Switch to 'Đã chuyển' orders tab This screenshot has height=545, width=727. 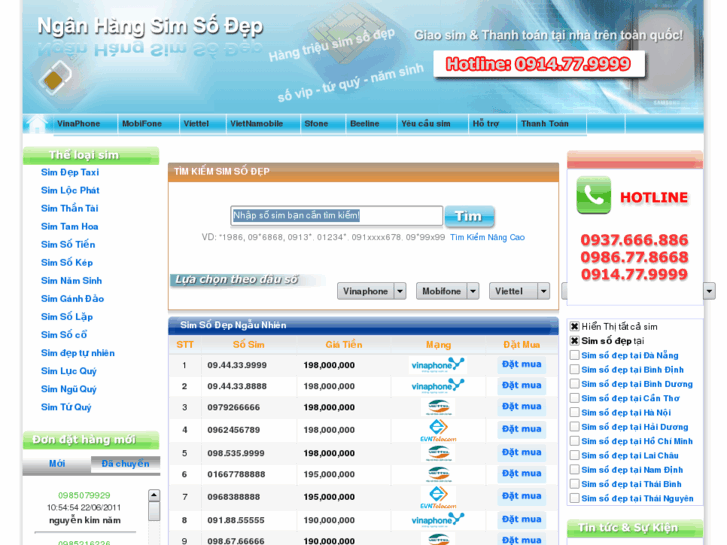[x=125, y=464]
